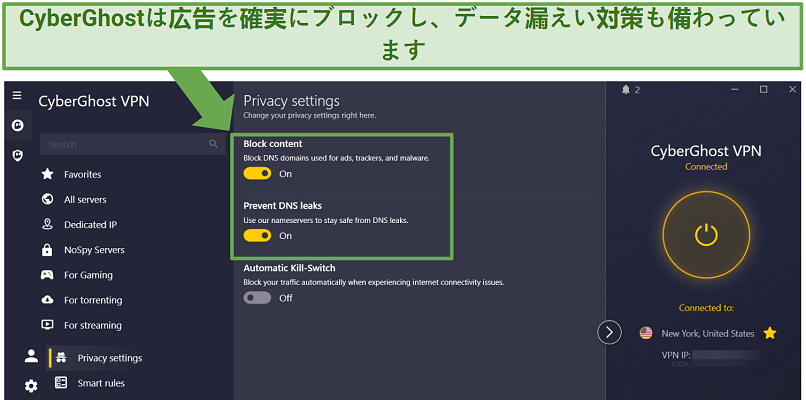Click the Favorites star icon
Viewport: 806px width, 400px height.
click(47, 174)
